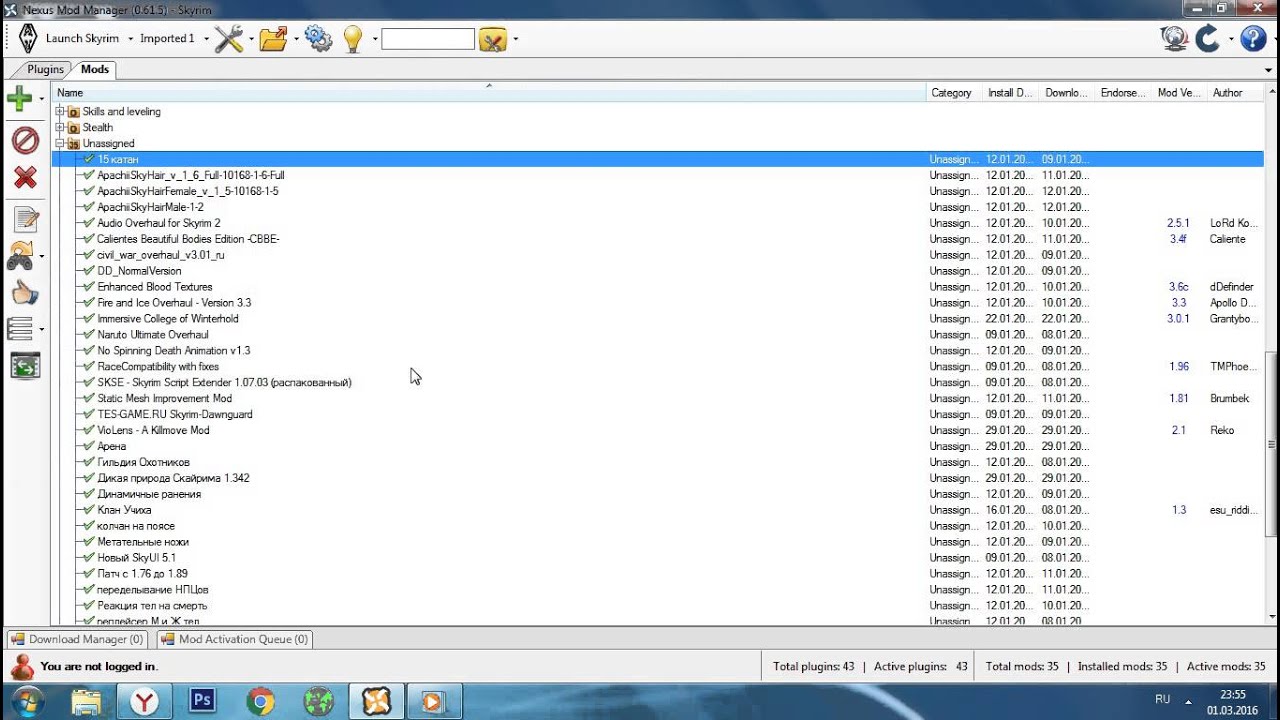
Task: Sort by the Mod Version column header
Action: pos(1179,92)
